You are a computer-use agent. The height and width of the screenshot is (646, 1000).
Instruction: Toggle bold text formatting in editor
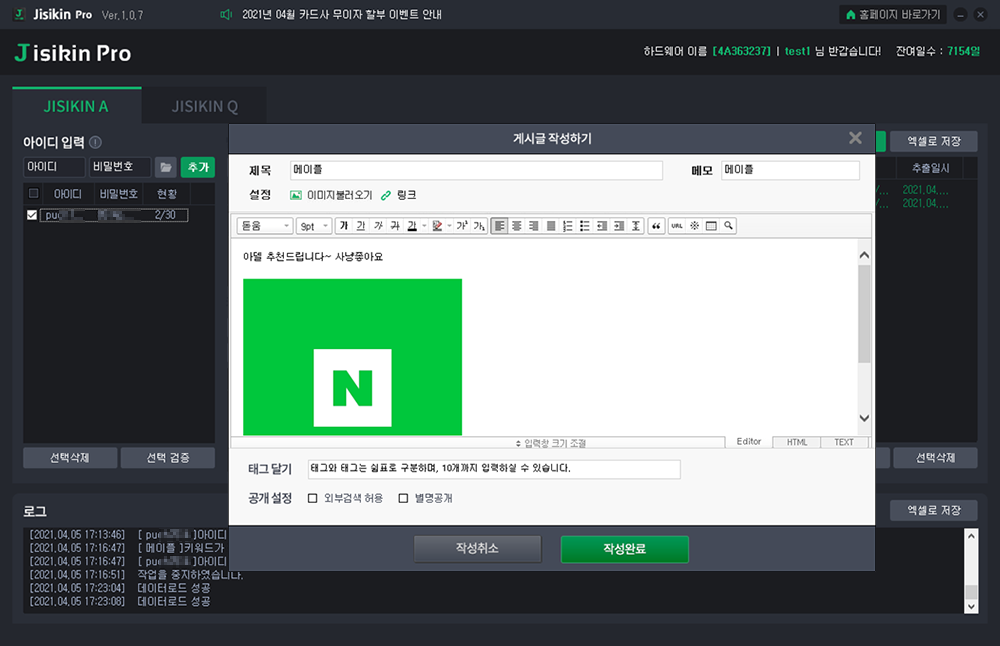tap(344, 226)
